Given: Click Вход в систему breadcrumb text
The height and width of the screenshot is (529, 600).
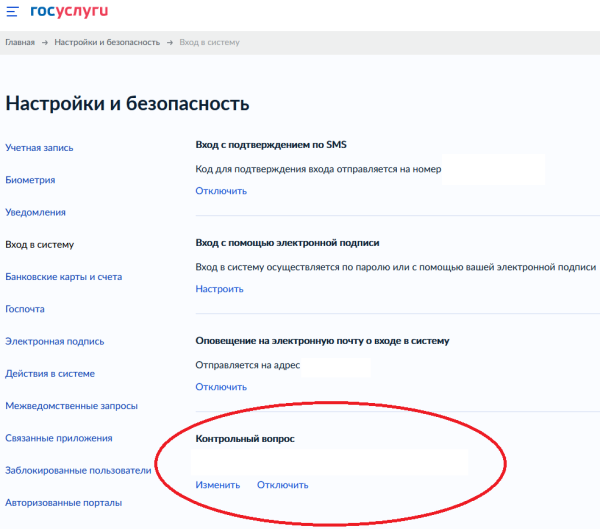Looking at the screenshot, I should pyautogui.click(x=209, y=42).
